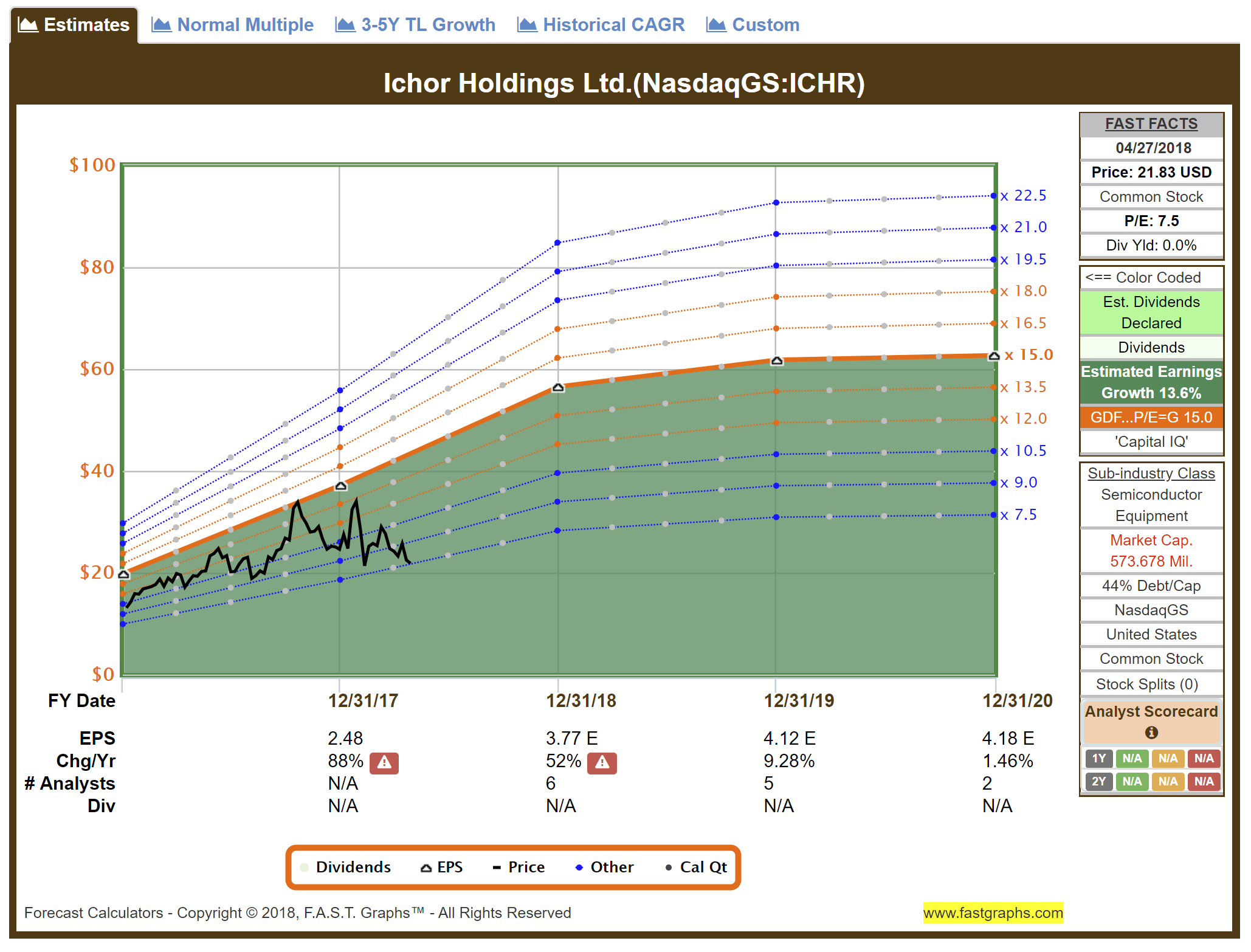Click the red warning icon beside 88%
This screenshot has height=952, width=1251.
click(x=384, y=762)
